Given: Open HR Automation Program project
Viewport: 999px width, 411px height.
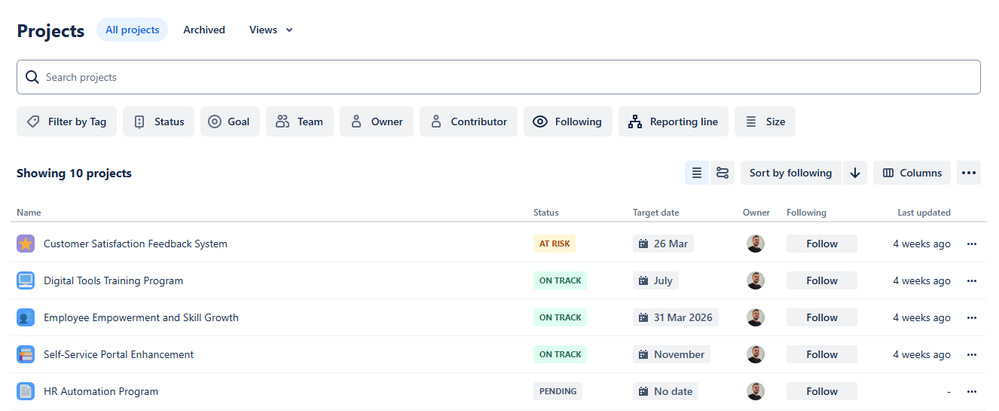Looking at the screenshot, I should pyautogui.click(x=101, y=391).
